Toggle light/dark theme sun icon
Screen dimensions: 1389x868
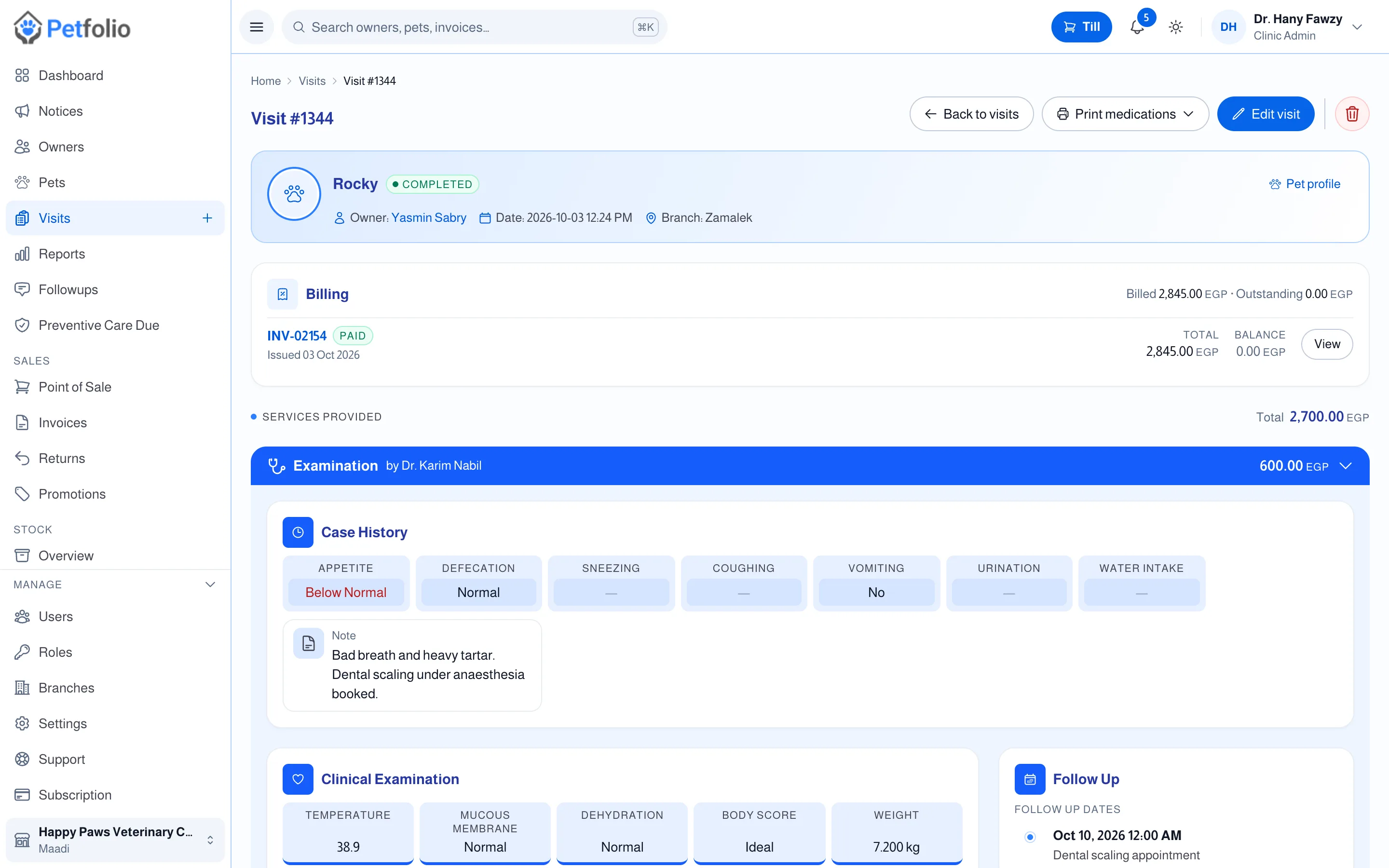[1175, 27]
